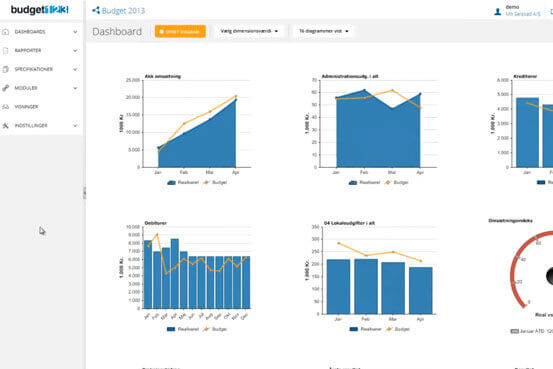Image resolution: width=553 pixels, height=369 pixels.
Task: Click the Debitorer chart title
Action: point(156,223)
